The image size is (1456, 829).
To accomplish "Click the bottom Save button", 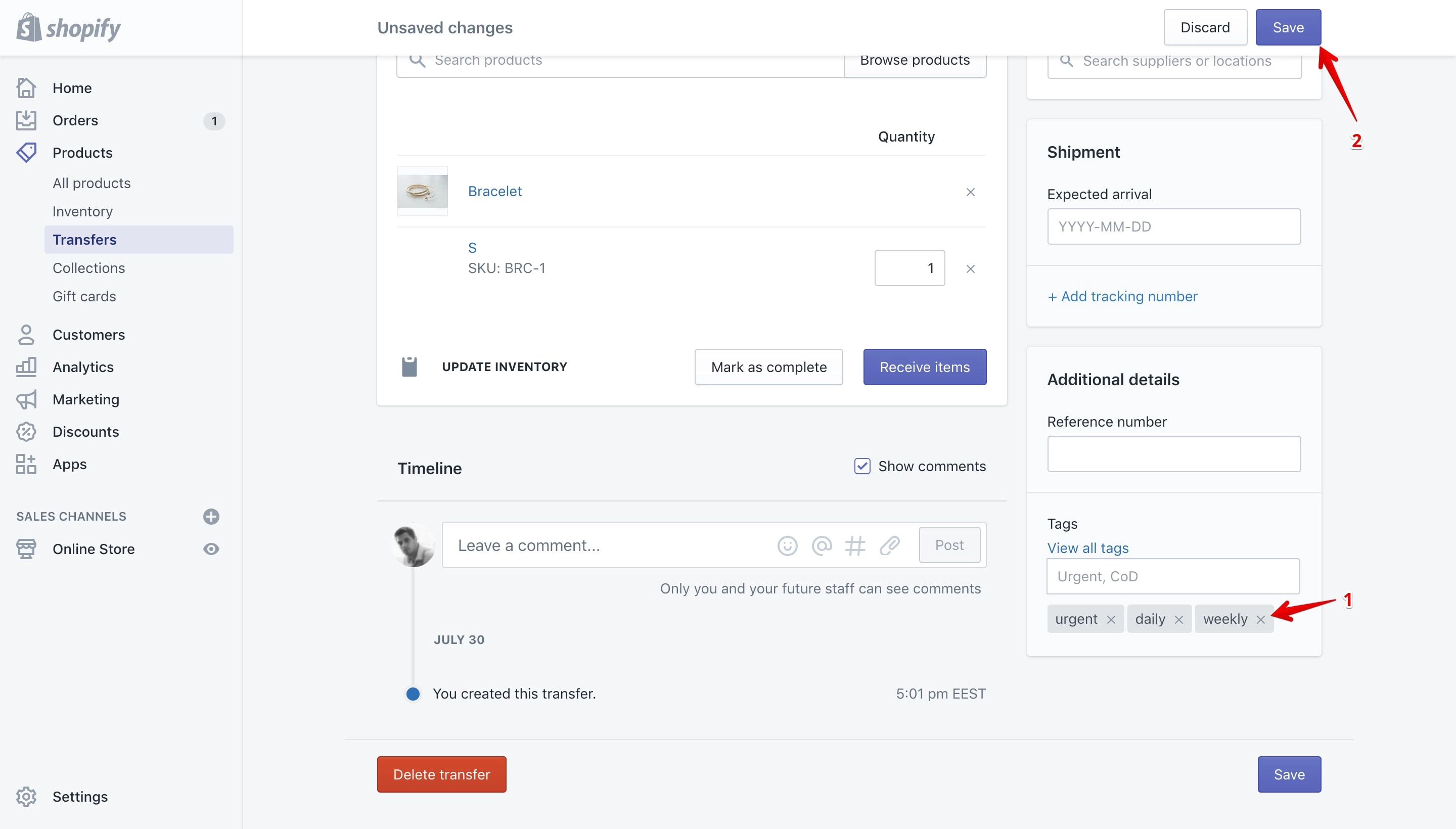I will coord(1289,774).
